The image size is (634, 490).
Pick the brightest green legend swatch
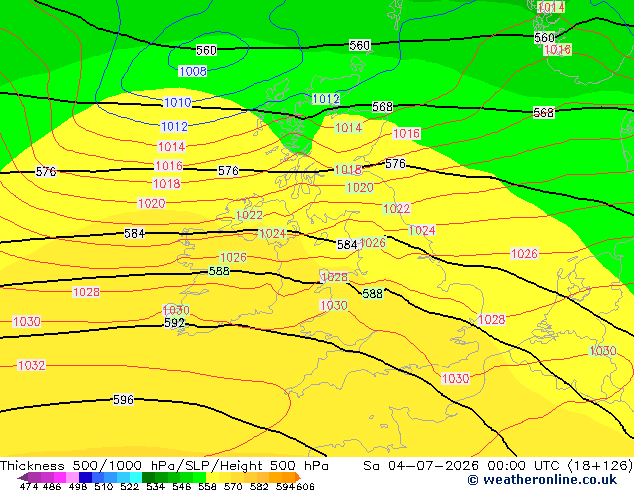click(199, 477)
